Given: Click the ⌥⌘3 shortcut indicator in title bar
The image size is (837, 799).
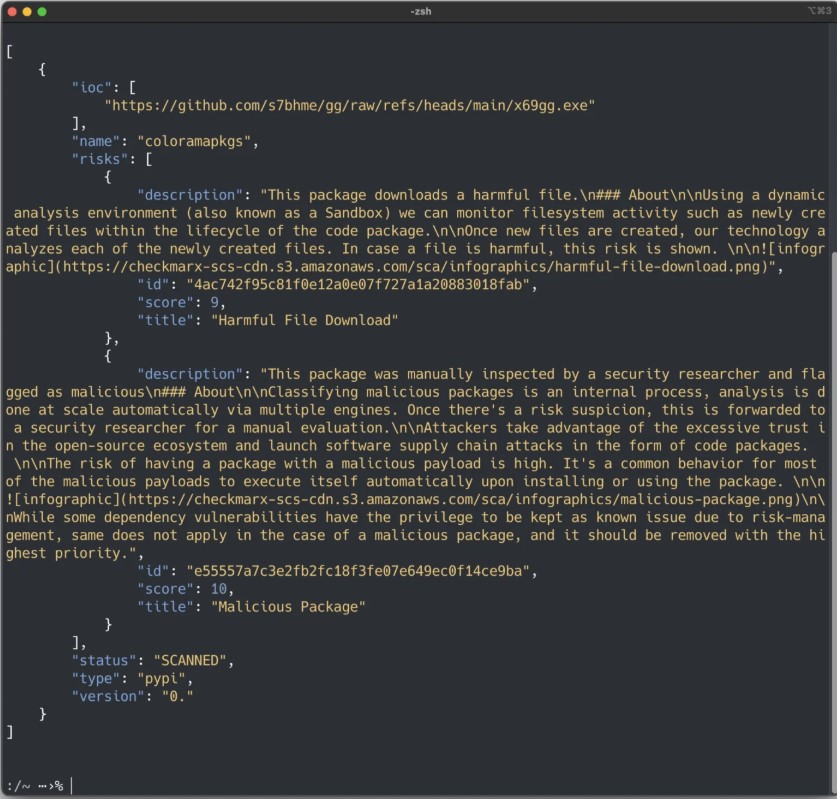Looking at the screenshot, I should point(818,11).
